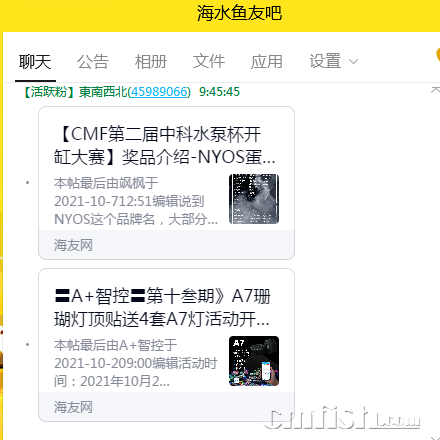Screen dimensions: 440x440
Task: Click the NYOS post thumbnail image
Action: (x=254, y=199)
